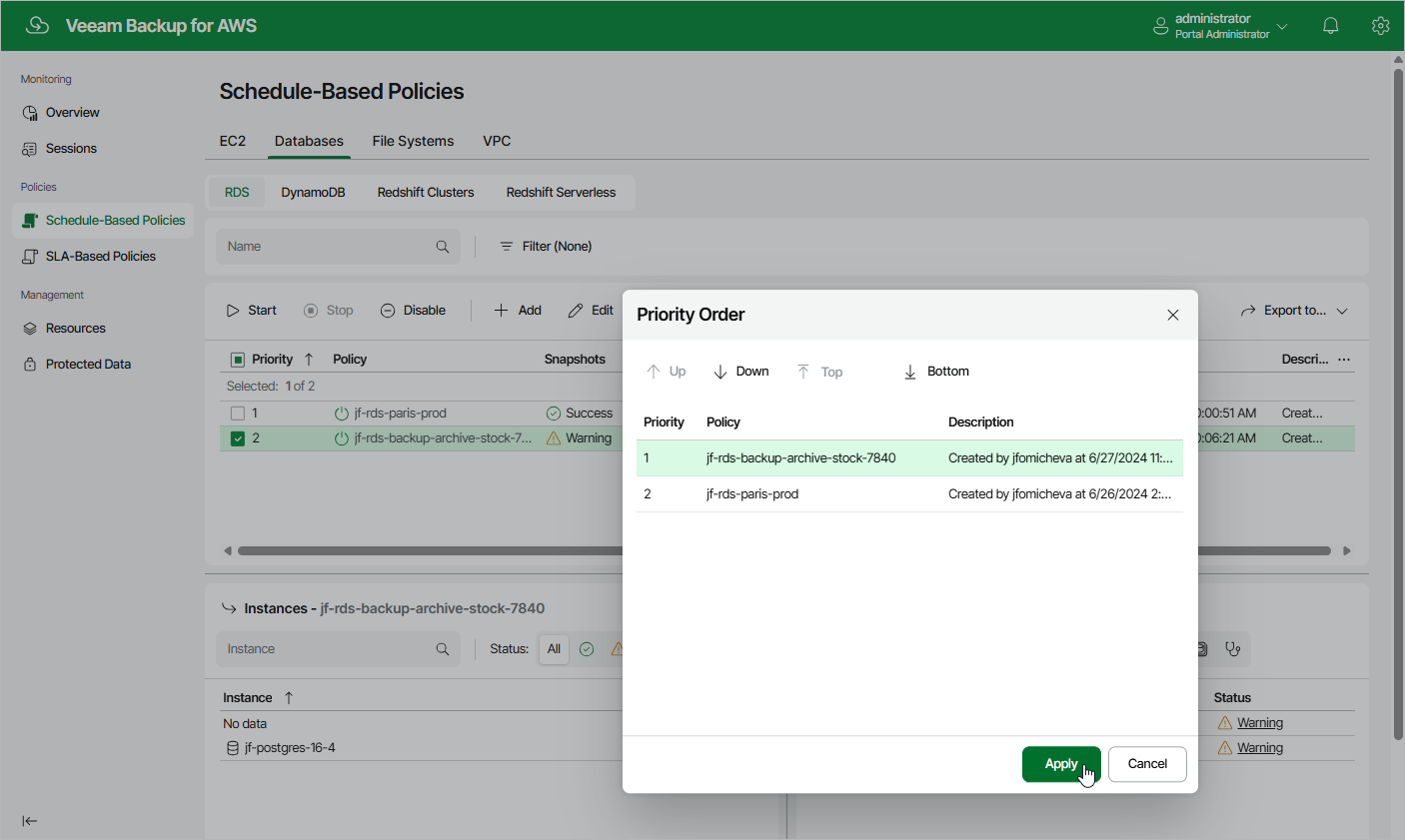Click the jf-postgres-16-4 instance row

[290, 748]
